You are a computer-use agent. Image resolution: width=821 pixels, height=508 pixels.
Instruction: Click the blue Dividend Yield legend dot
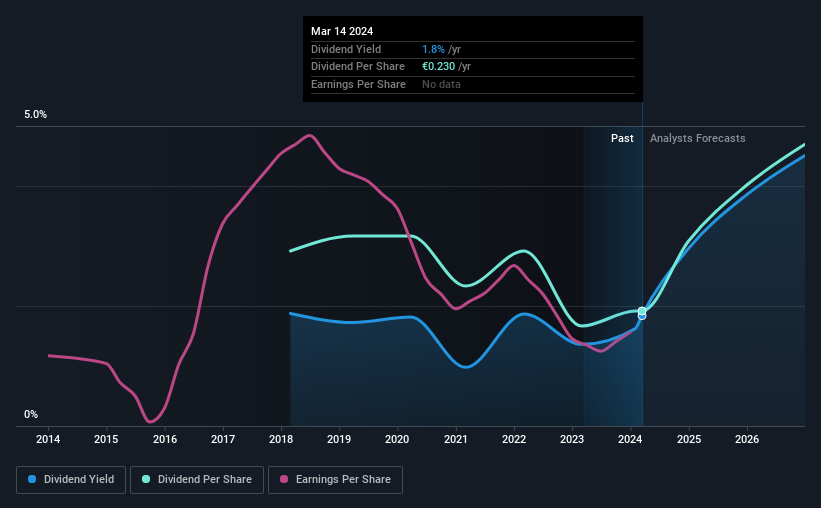(32, 479)
